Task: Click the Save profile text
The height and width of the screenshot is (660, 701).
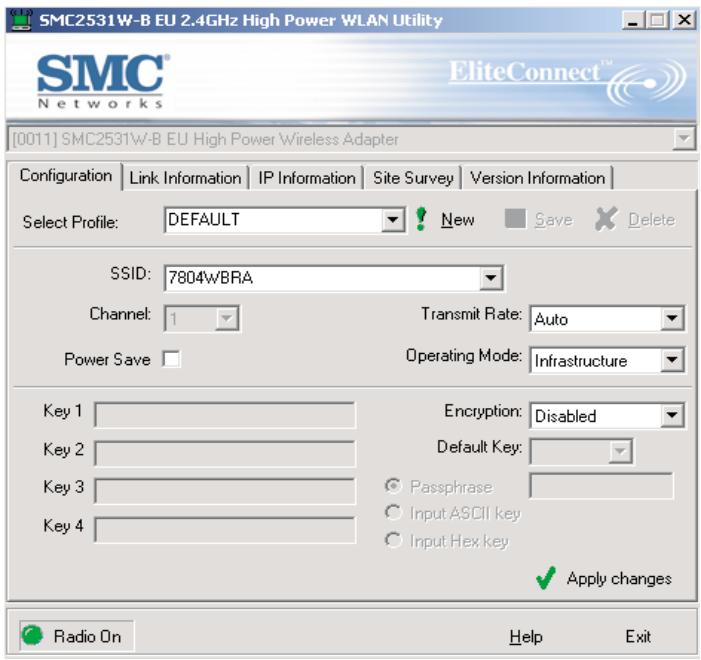Action: (553, 220)
